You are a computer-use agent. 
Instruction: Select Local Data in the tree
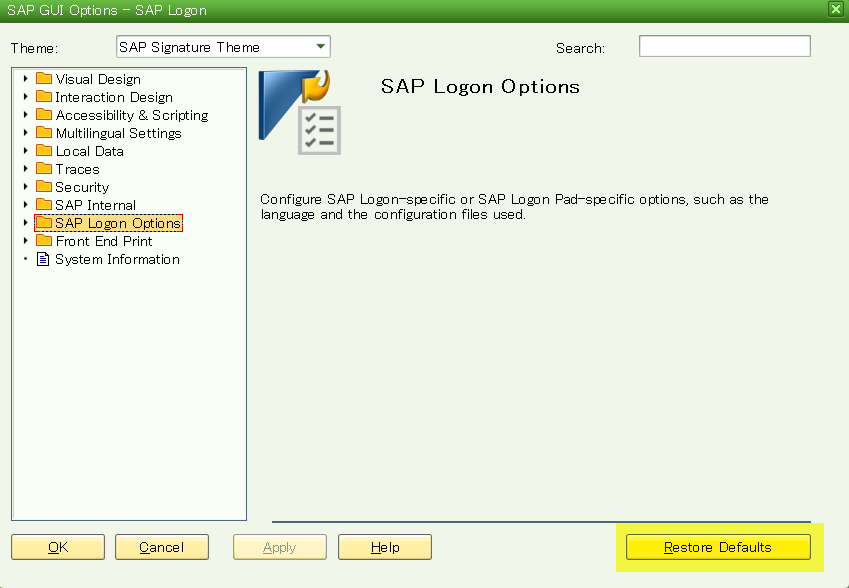click(x=89, y=151)
